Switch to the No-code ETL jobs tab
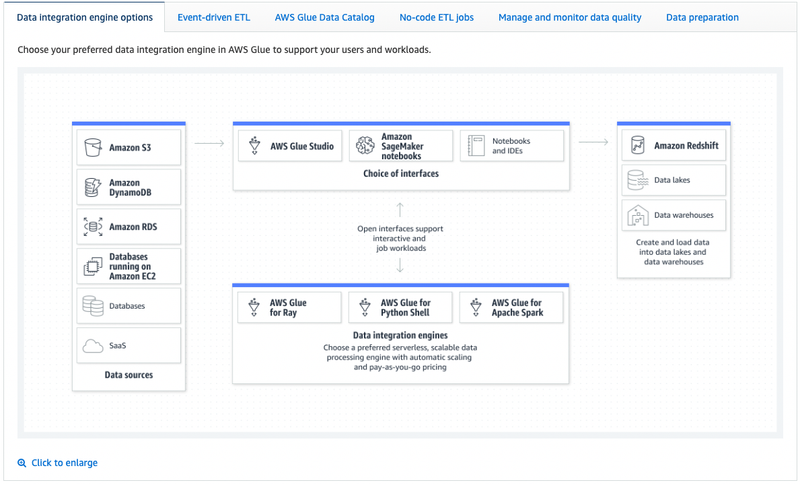 pyautogui.click(x=436, y=17)
